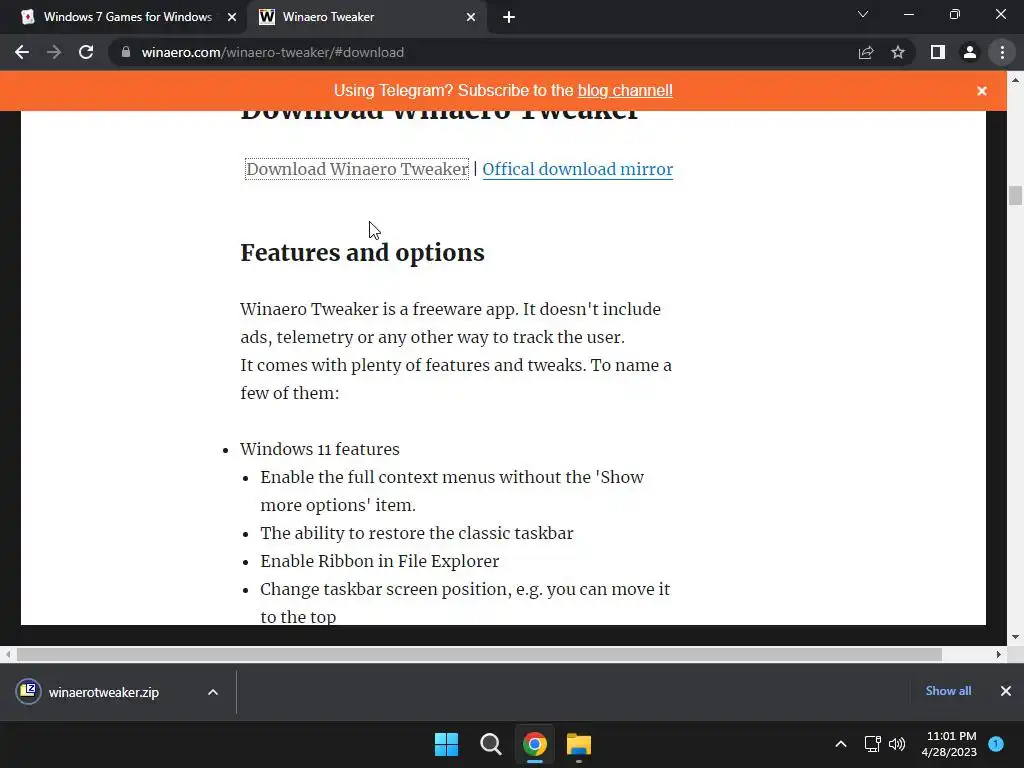Click the vertical scrollbar up arrow

click(x=1015, y=80)
